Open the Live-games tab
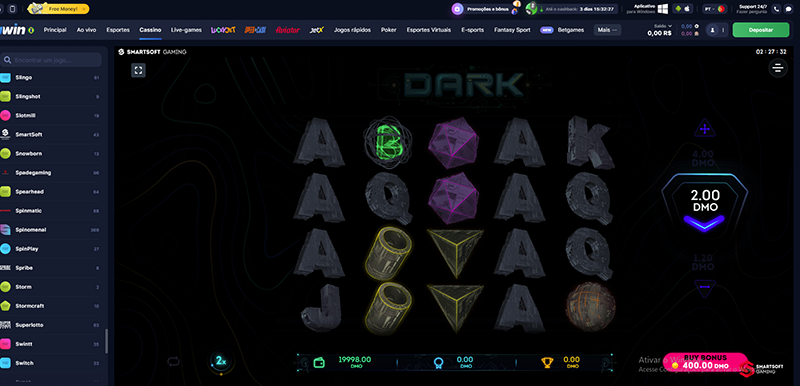This screenshot has width=800, height=386. [x=186, y=30]
